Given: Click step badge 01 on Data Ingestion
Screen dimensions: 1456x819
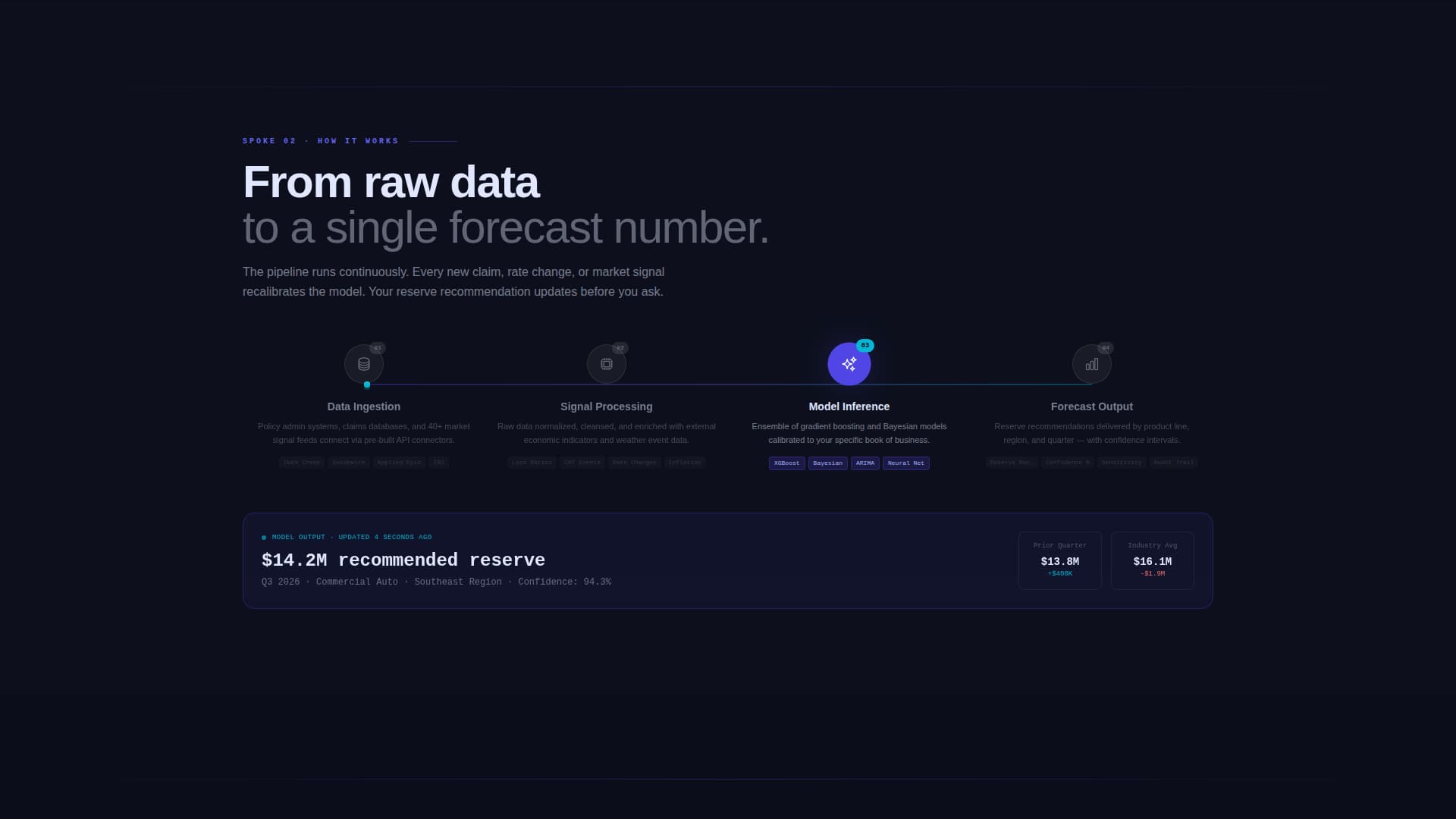Looking at the screenshot, I should [x=377, y=348].
